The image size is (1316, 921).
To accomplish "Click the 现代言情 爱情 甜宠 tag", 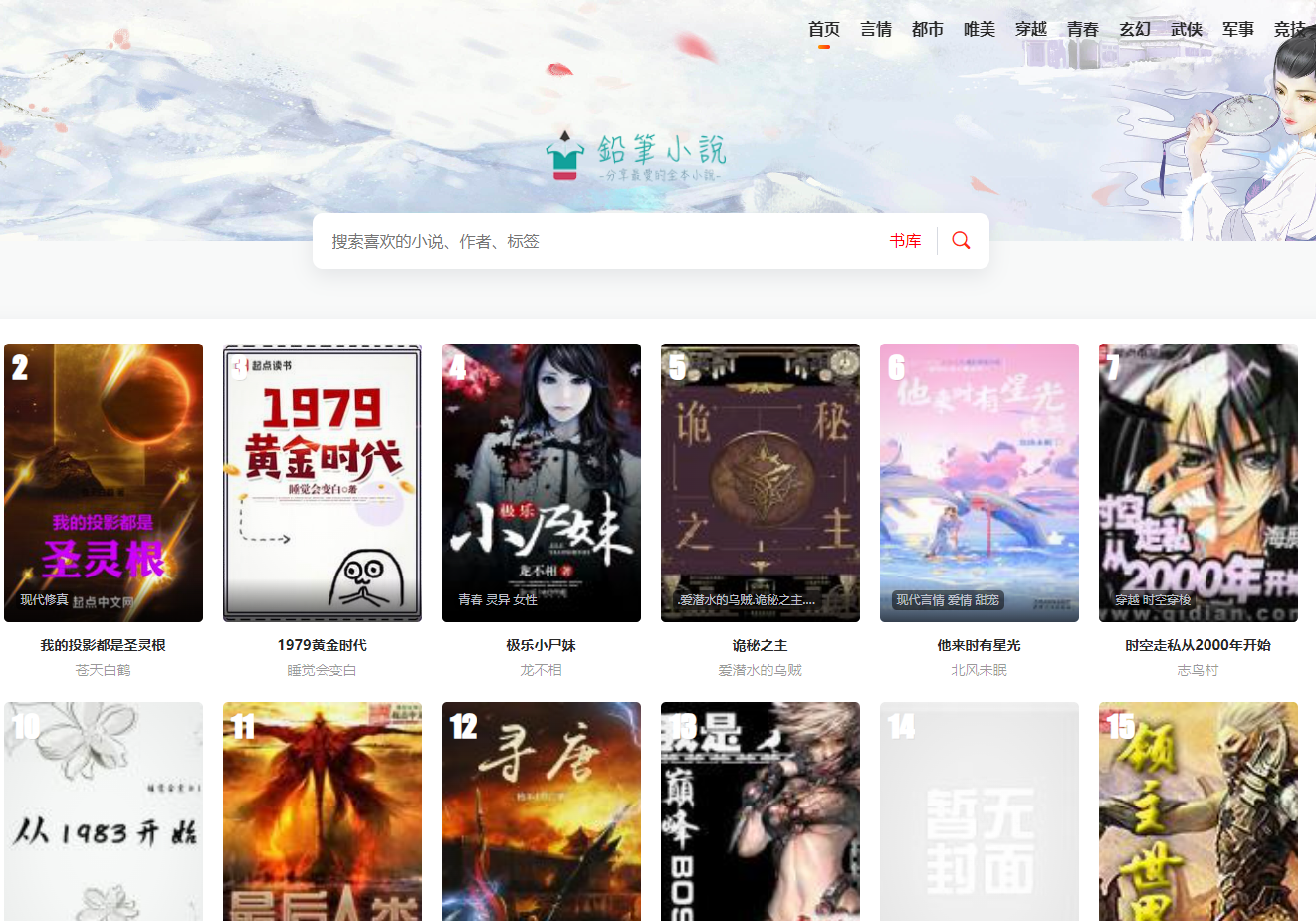I will pos(948,600).
